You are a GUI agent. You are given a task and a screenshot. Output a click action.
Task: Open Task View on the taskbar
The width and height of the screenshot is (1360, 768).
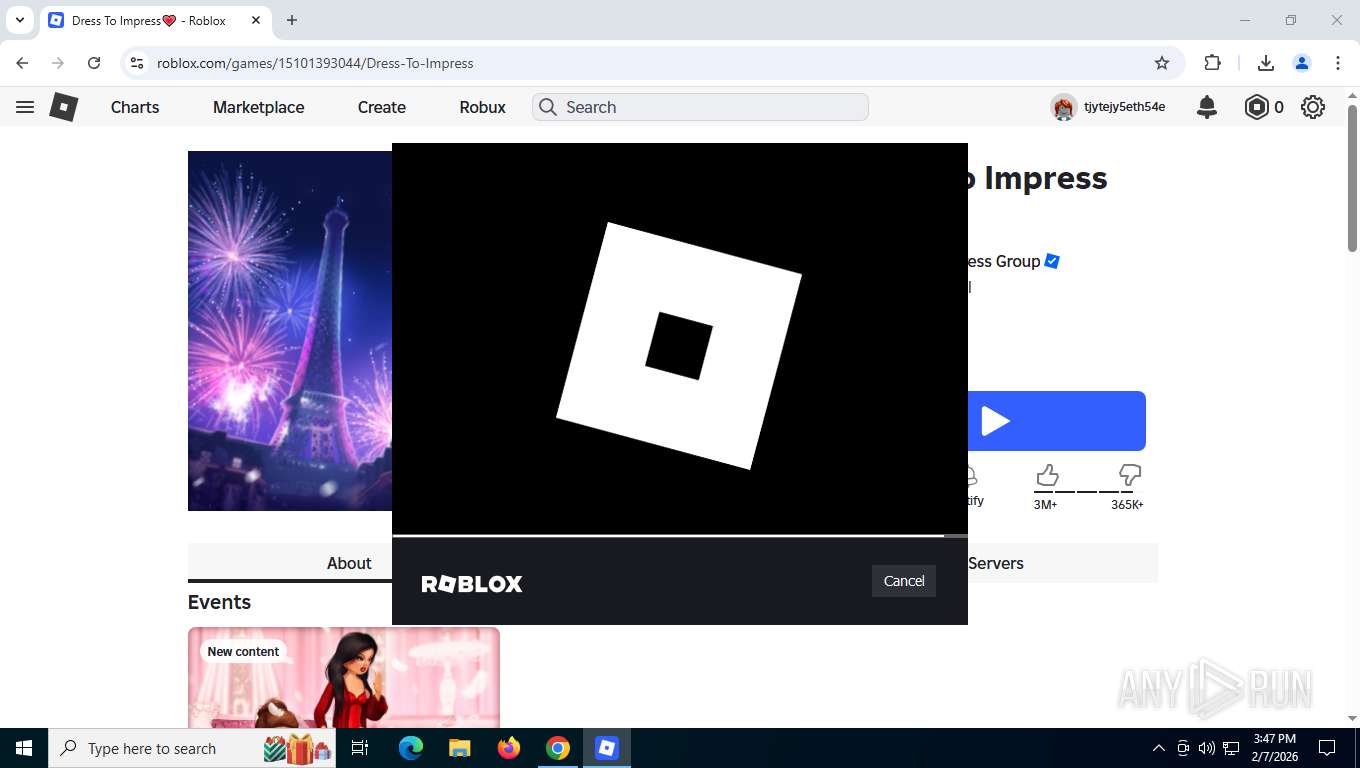pyautogui.click(x=360, y=748)
